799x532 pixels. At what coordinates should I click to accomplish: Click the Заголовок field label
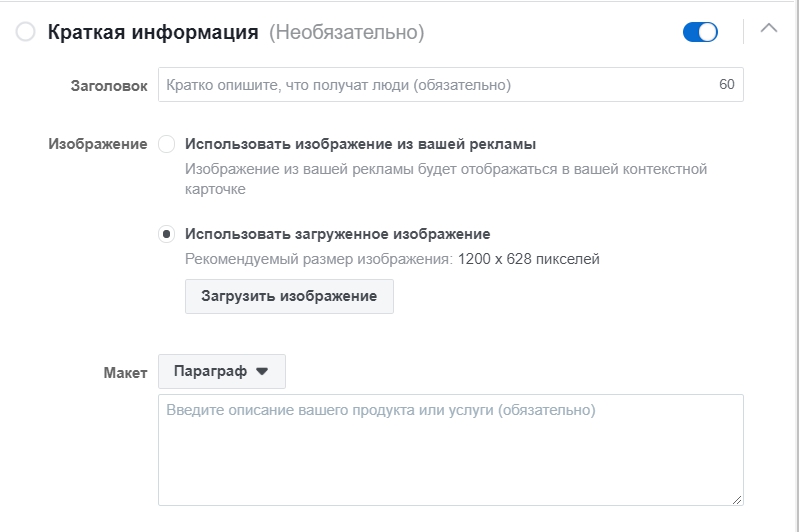109,86
